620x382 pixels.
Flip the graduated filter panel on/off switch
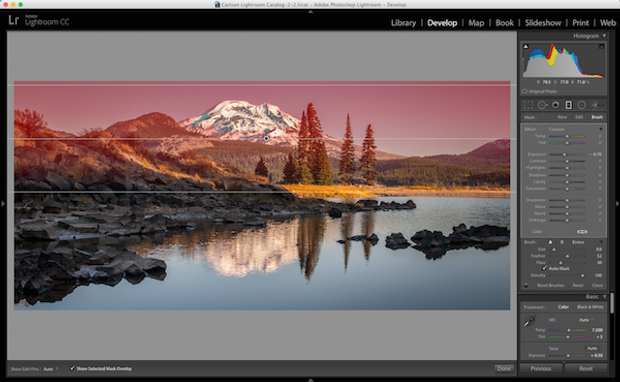(526, 285)
